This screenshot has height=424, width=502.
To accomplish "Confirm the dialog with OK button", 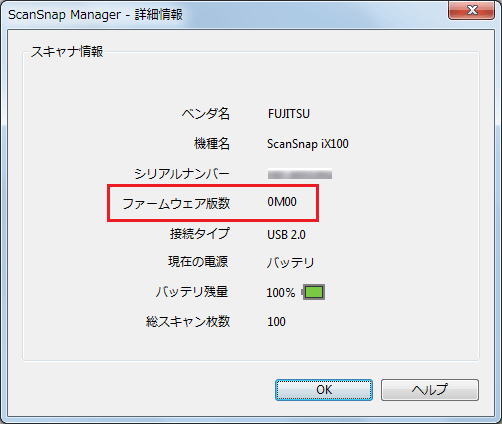I will pyautogui.click(x=324, y=390).
